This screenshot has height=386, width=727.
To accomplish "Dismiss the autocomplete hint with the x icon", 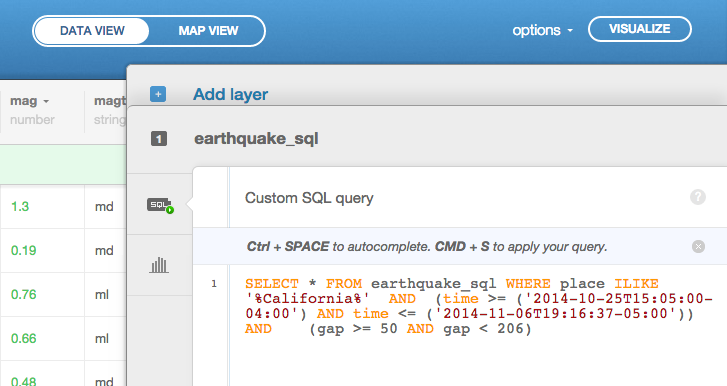I will tap(698, 247).
